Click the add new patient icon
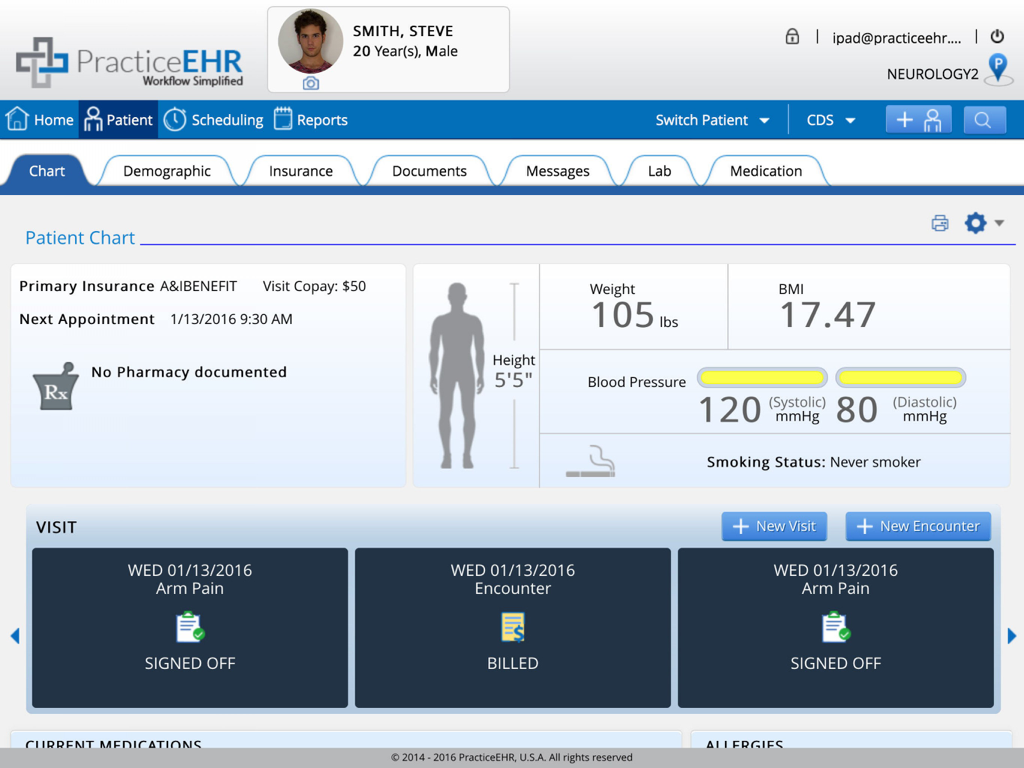Image resolution: width=1024 pixels, height=768 pixels. click(x=918, y=119)
